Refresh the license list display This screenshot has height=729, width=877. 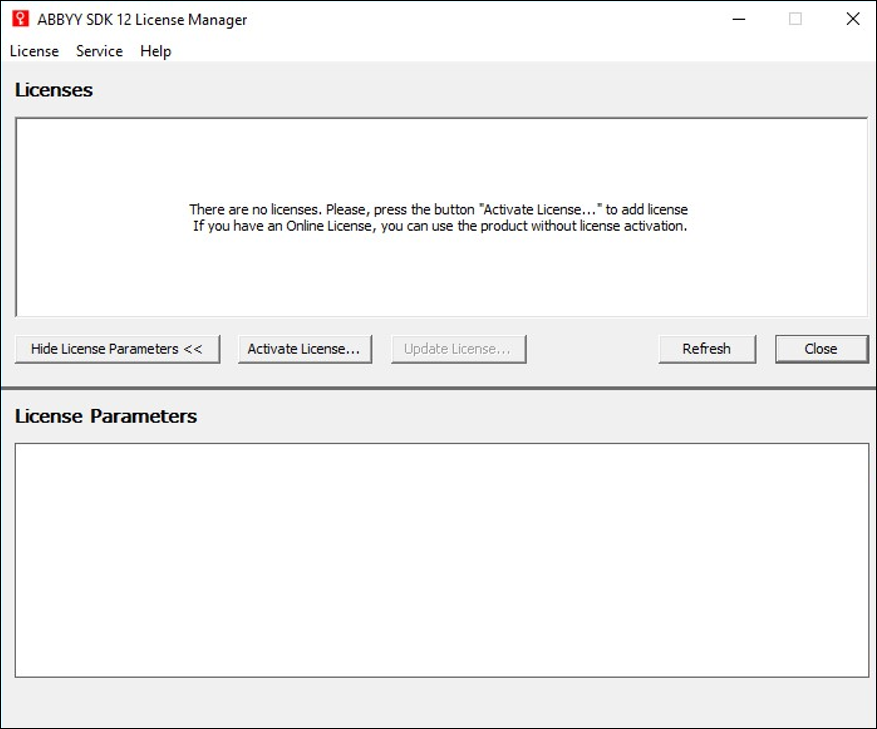pos(707,348)
